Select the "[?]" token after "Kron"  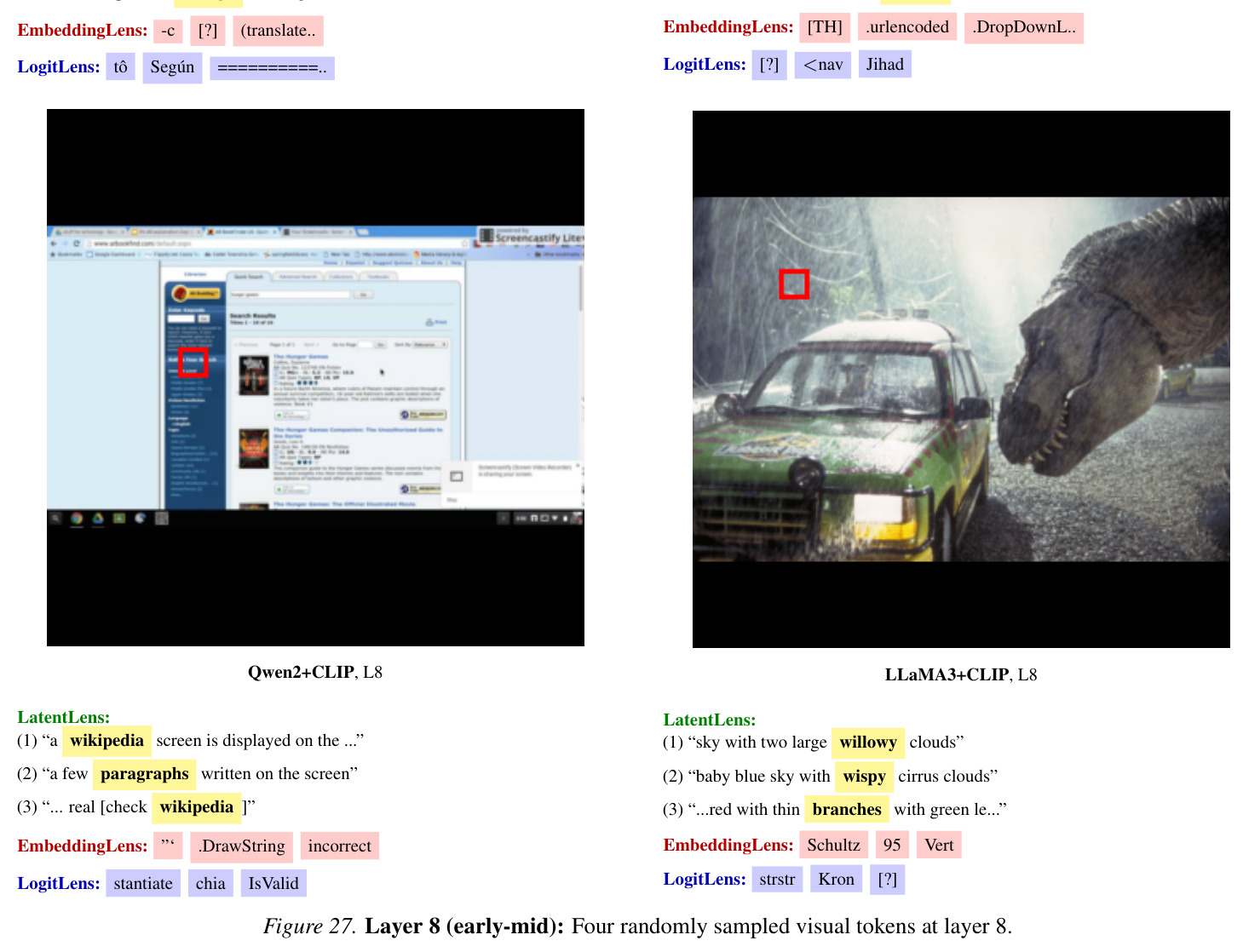tap(888, 880)
